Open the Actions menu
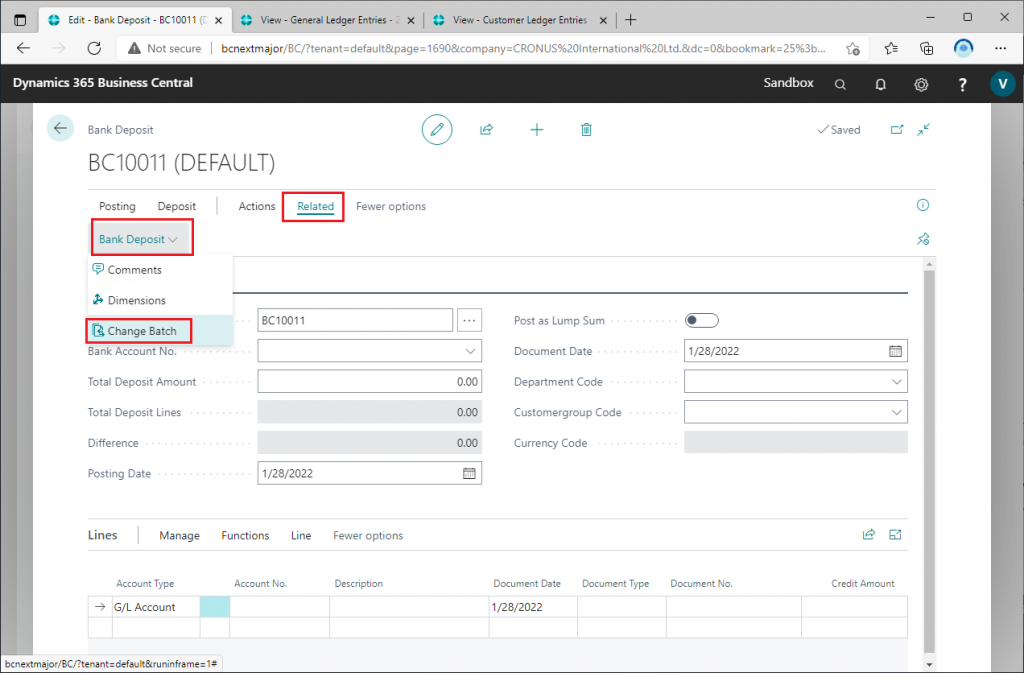 (257, 206)
